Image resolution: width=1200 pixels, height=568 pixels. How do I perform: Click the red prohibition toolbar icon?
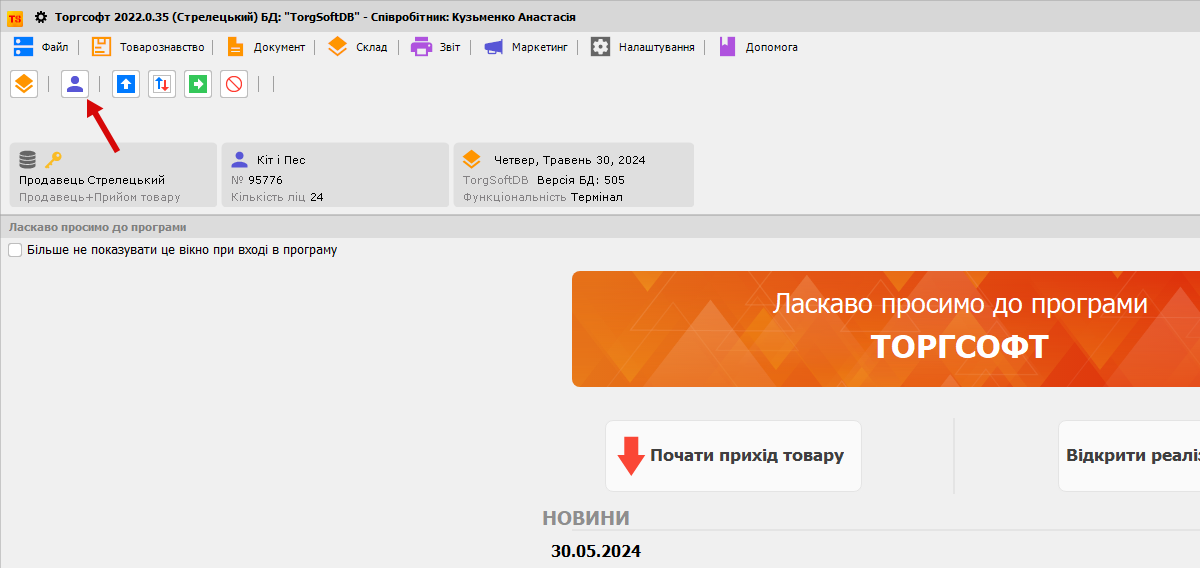(x=234, y=84)
